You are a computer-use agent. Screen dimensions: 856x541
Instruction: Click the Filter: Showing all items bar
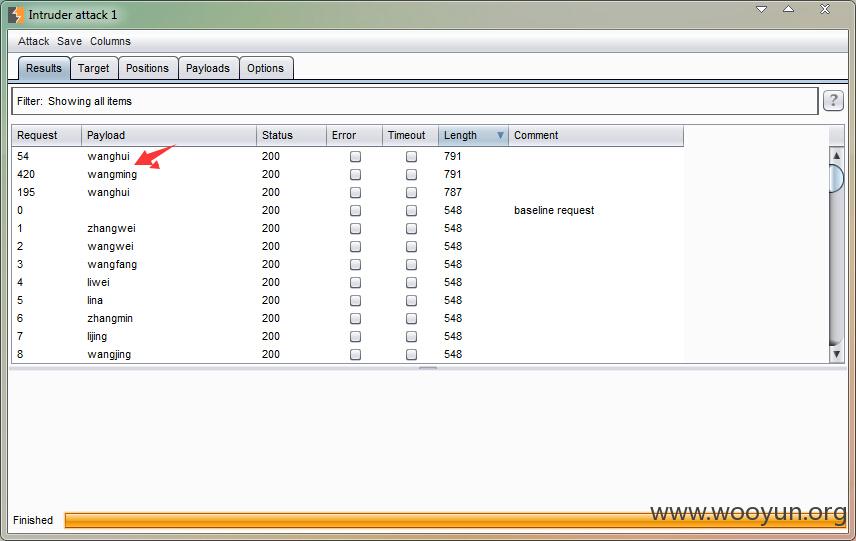(x=414, y=101)
